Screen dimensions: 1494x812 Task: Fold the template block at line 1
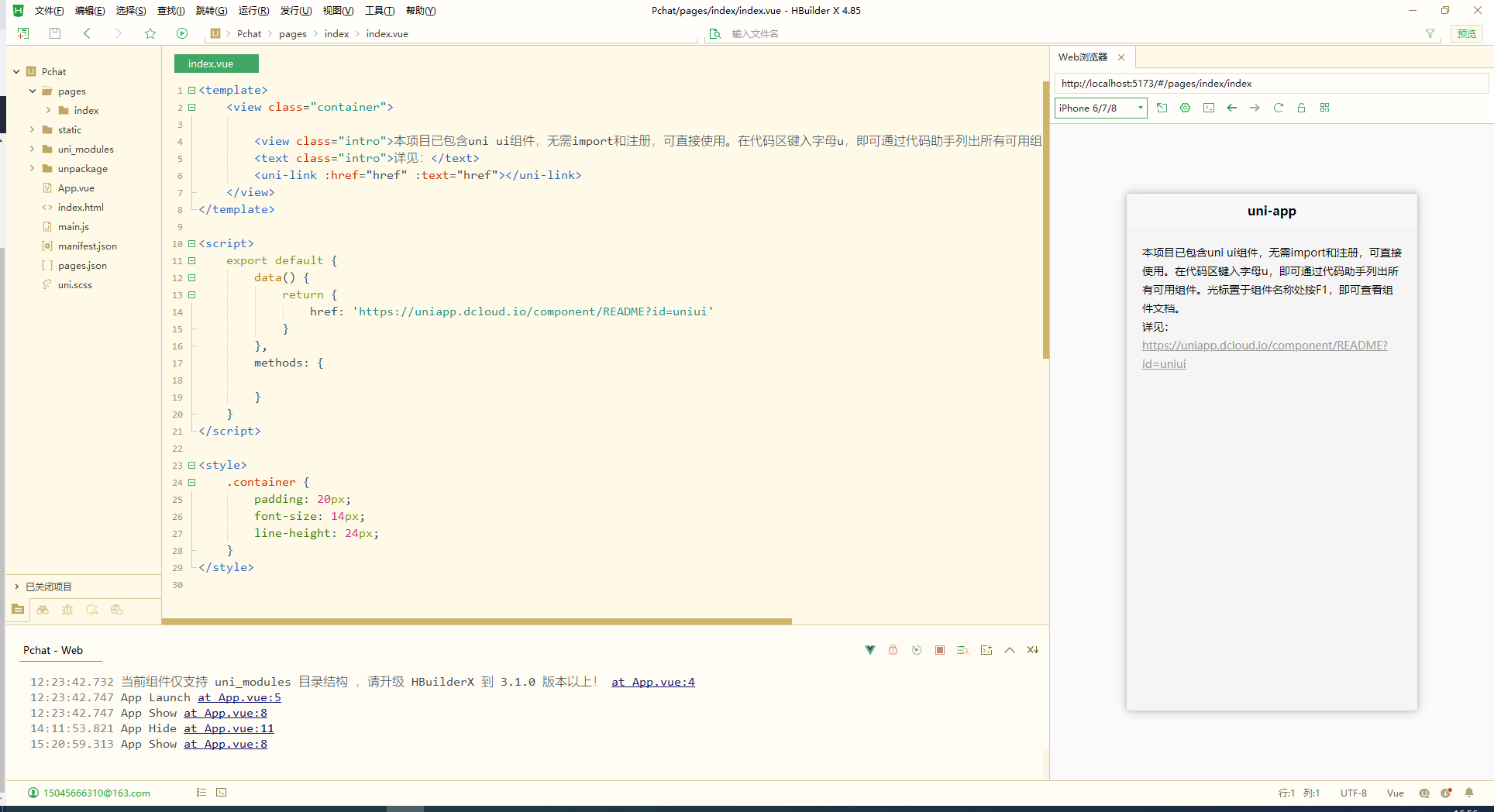click(191, 90)
